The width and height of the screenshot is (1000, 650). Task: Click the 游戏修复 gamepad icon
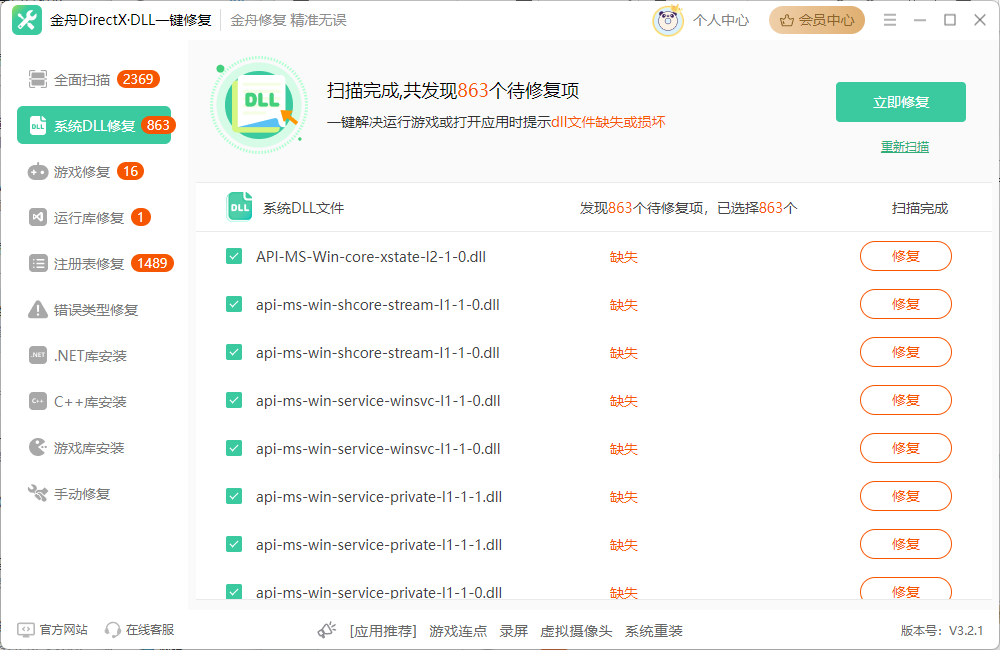pos(38,172)
